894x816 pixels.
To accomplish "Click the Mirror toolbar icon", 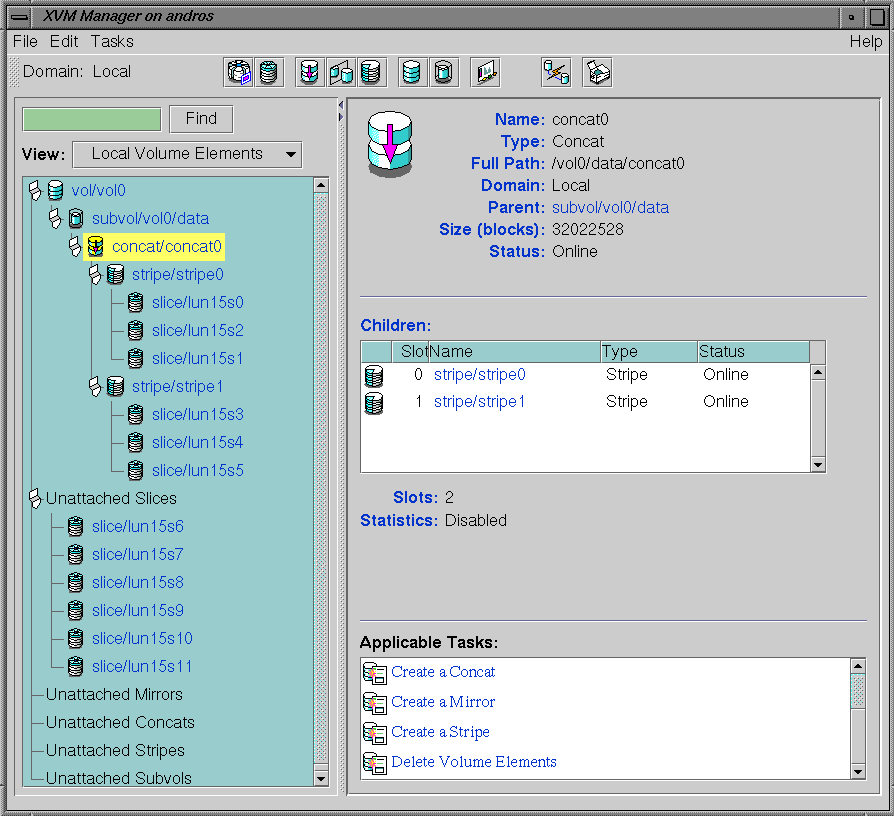I will click(340, 72).
